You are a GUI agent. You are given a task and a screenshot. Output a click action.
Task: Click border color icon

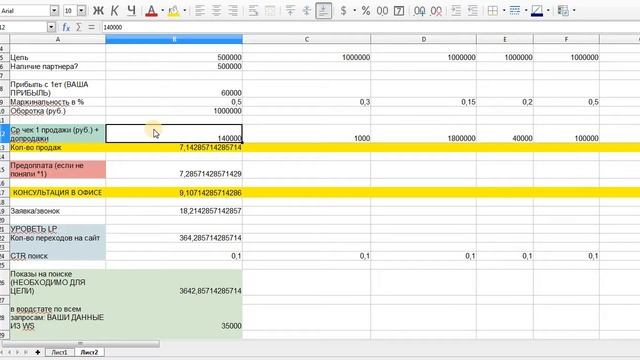click(537, 11)
